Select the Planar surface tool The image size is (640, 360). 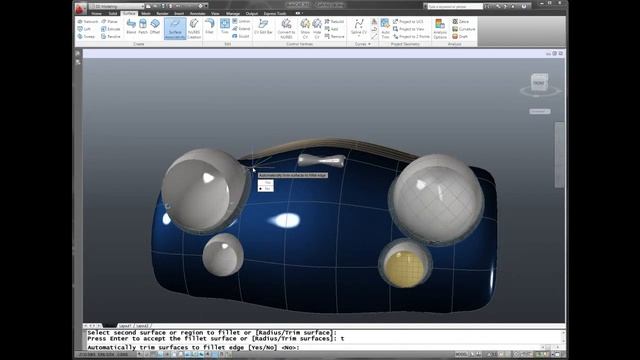point(109,21)
